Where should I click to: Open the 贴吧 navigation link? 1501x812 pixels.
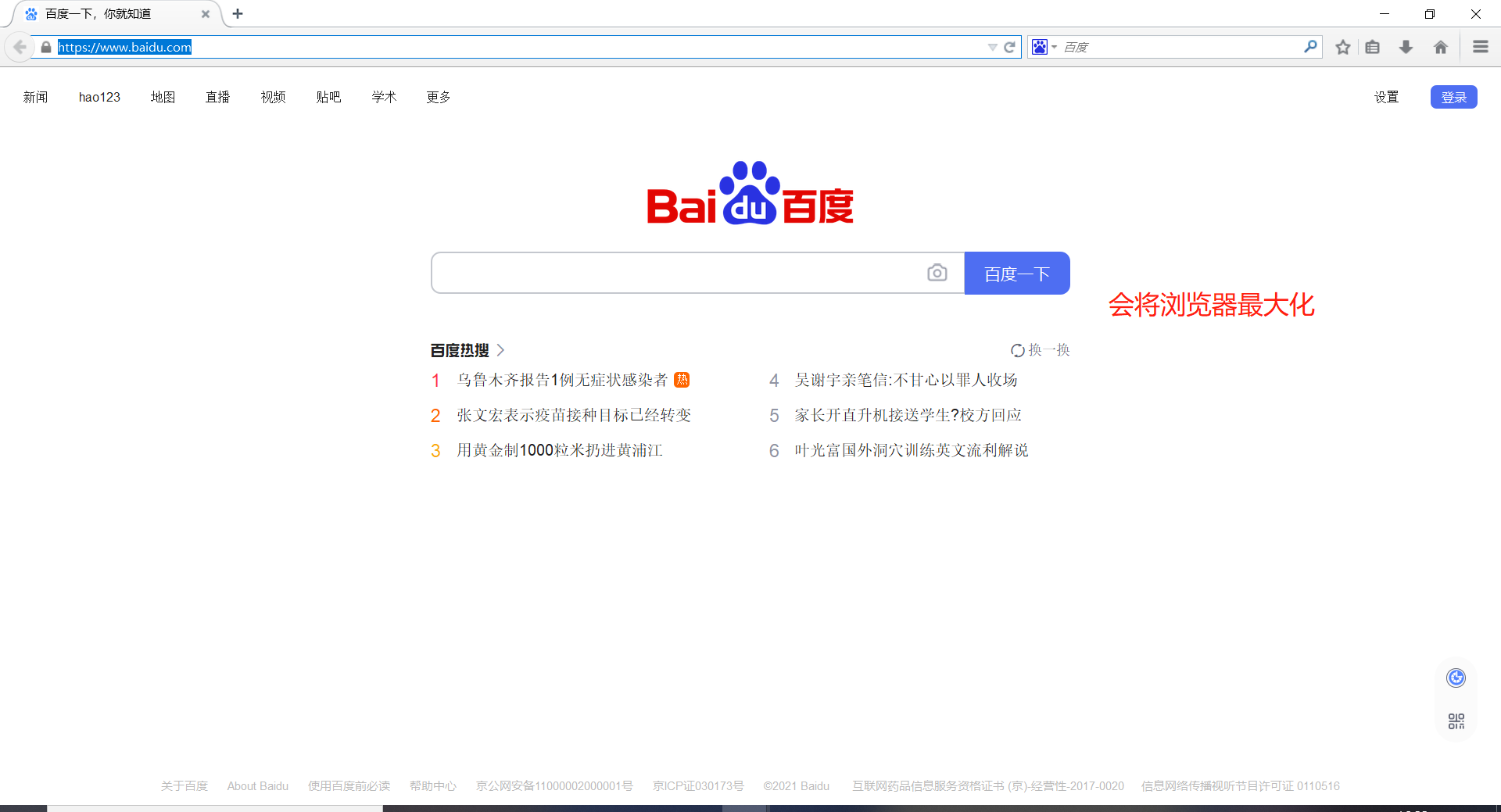tap(328, 97)
